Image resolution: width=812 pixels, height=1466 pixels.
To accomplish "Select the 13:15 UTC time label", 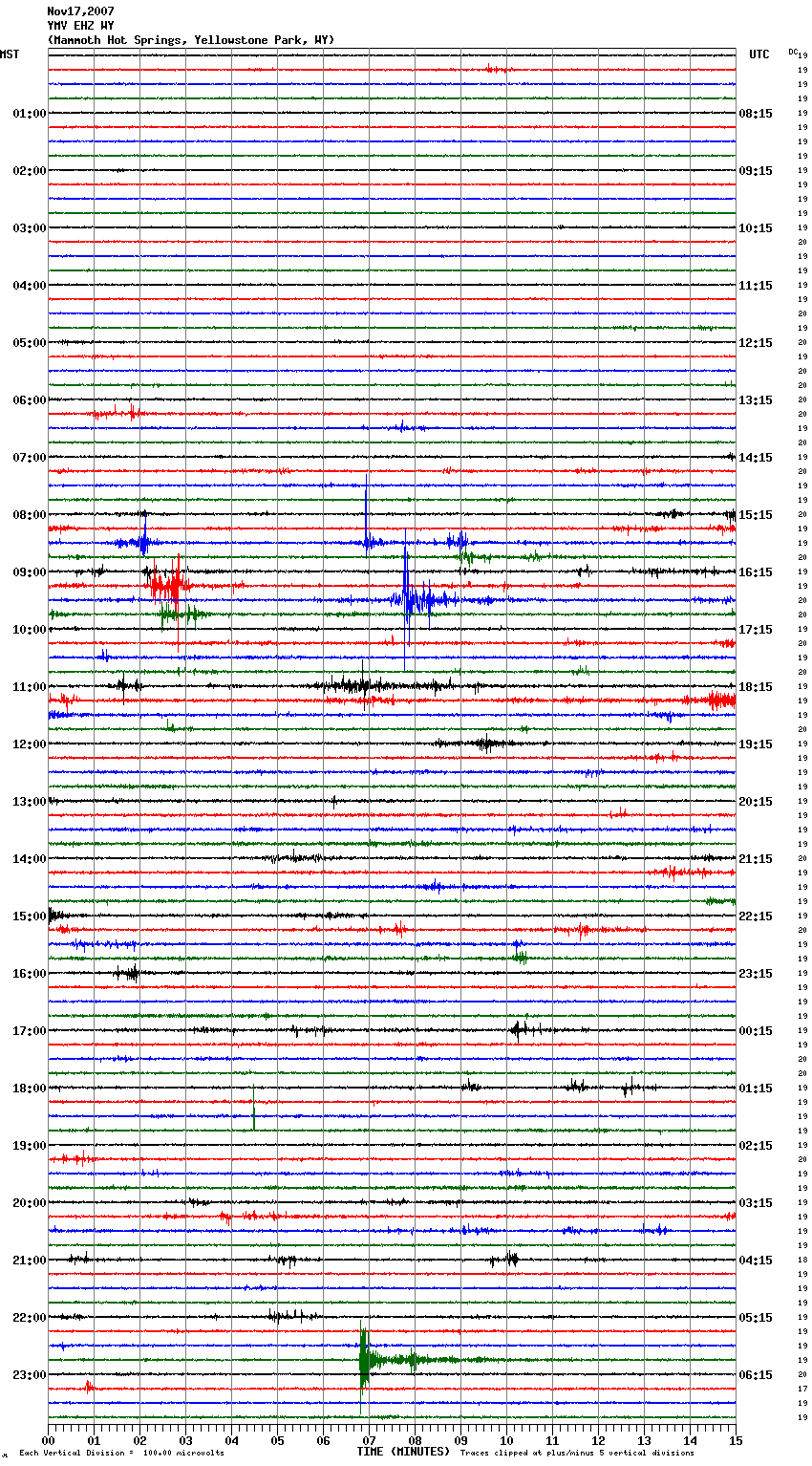I will (756, 400).
